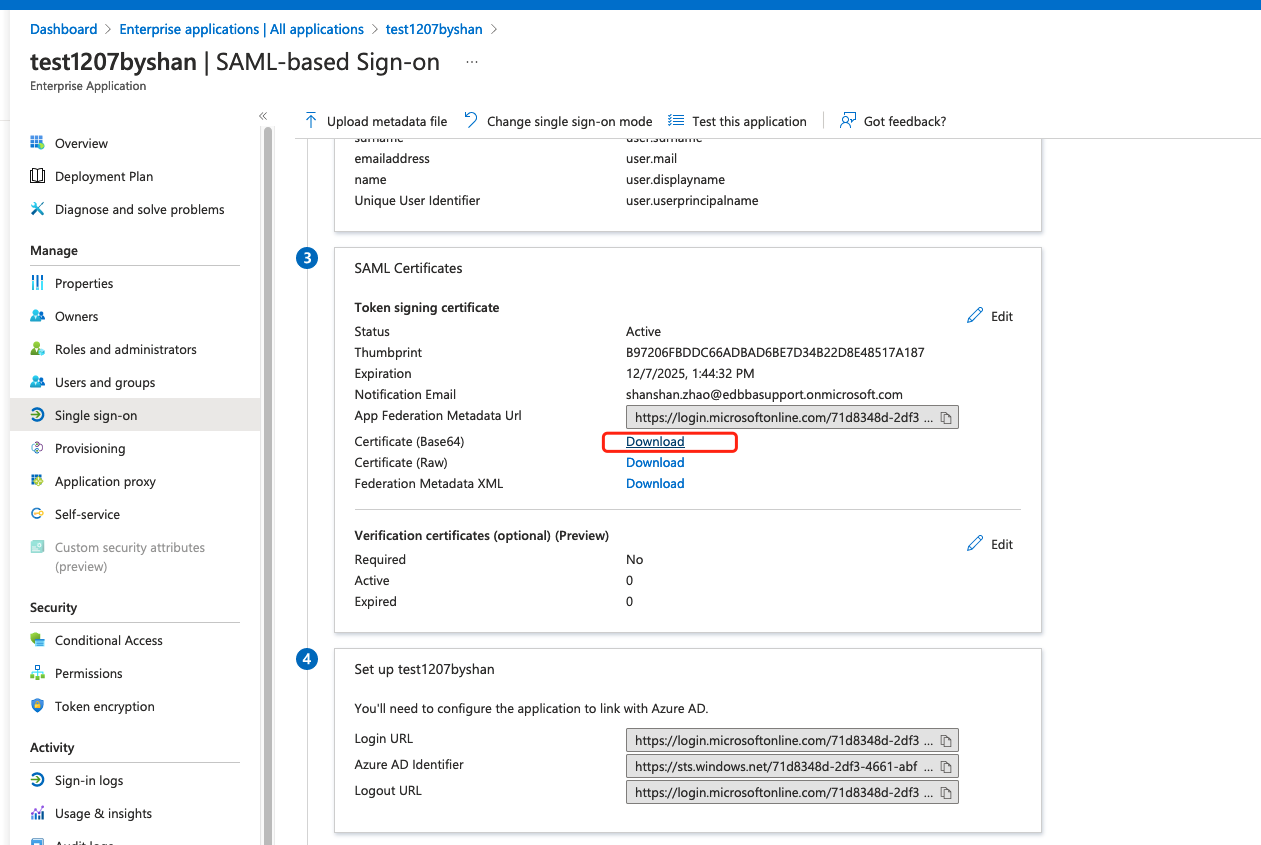1261x845 pixels.
Task: Click the Users and groups icon
Action: coord(37,382)
